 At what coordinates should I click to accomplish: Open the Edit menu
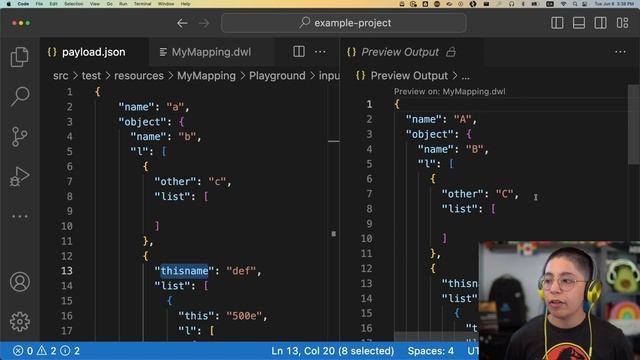pos(53,4)
